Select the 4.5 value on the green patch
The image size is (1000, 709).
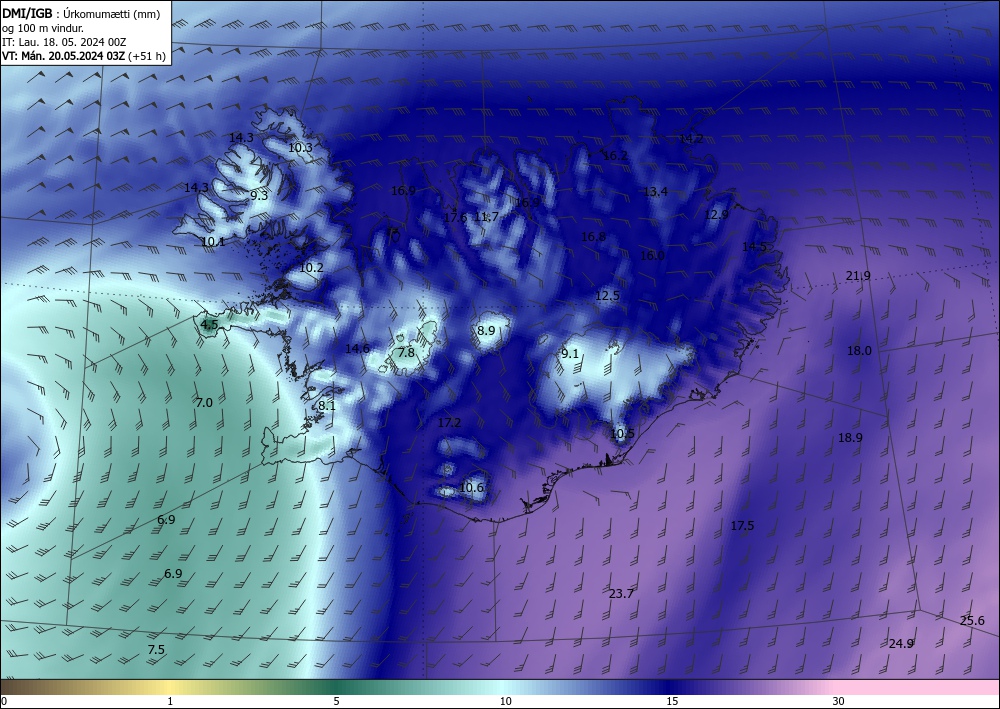pyautogui.click(x=209, y=325)
